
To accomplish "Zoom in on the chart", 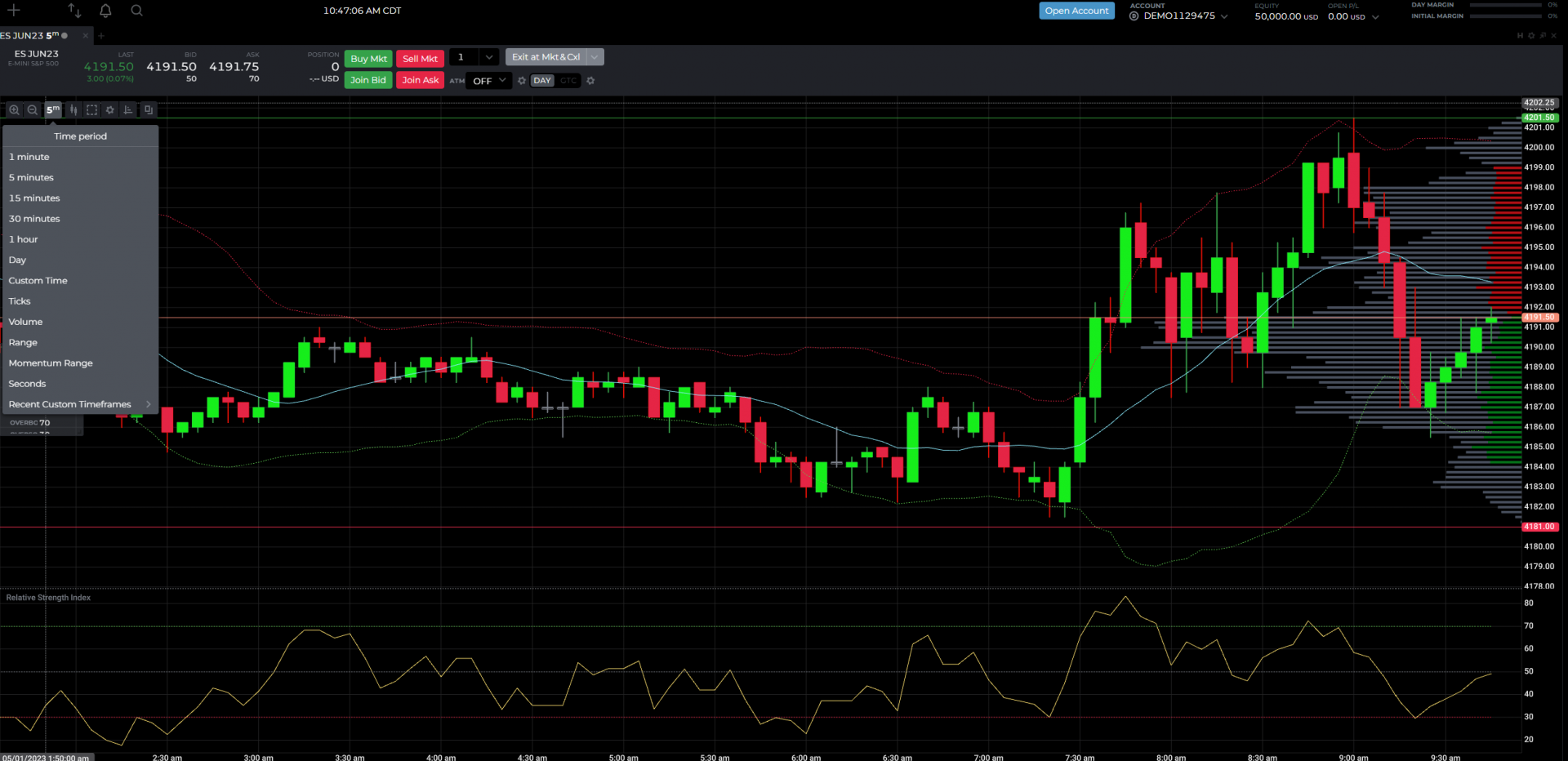I will (x=14, y=109).
